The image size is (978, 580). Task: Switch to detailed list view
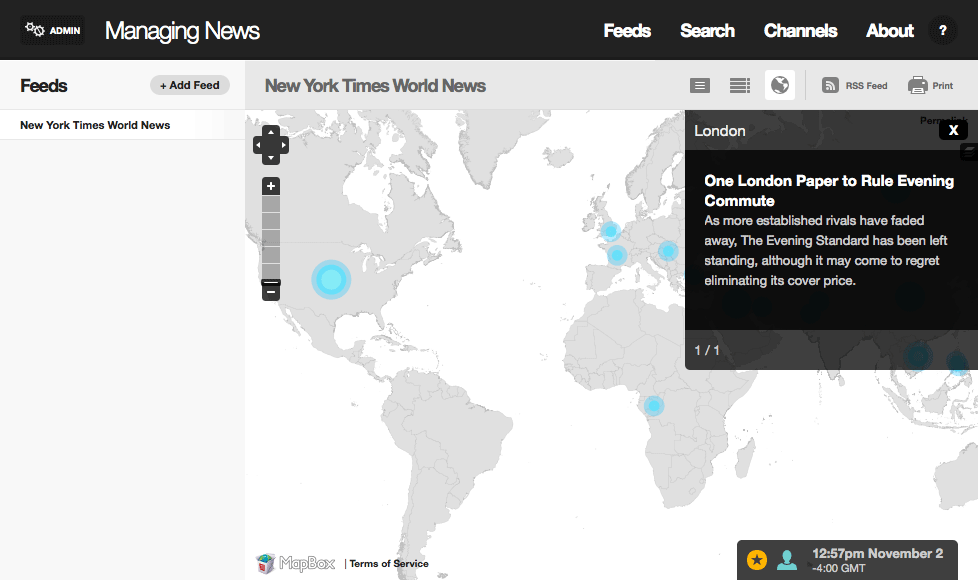click(x=740, y=85)
